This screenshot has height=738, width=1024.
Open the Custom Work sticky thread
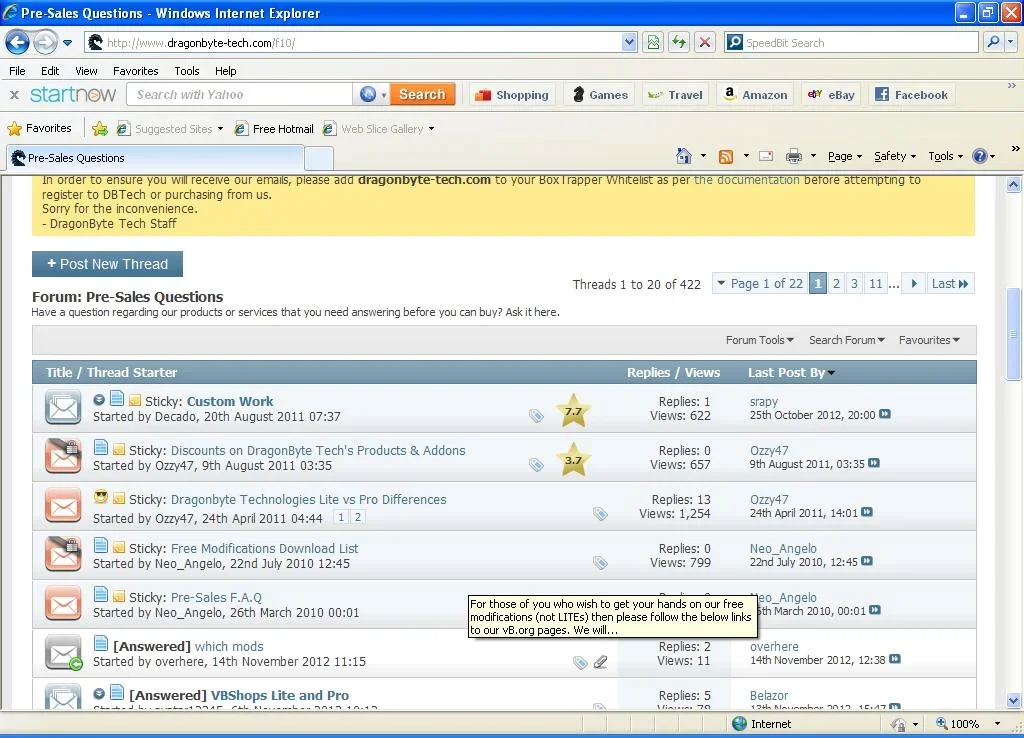click(230, 401)
